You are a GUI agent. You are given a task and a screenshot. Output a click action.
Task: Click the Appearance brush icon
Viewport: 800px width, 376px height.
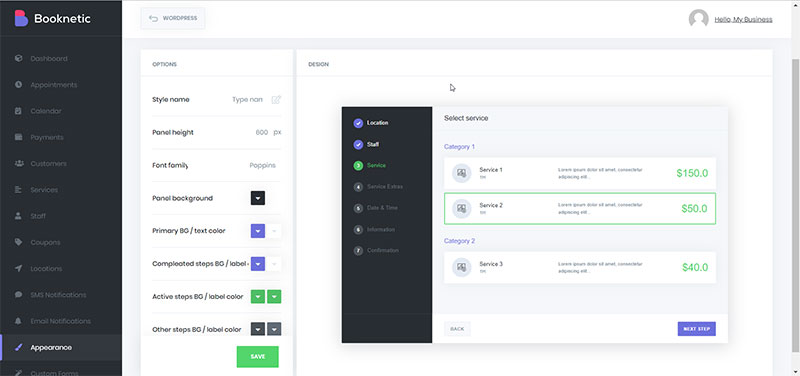click(x=19, y=347)
